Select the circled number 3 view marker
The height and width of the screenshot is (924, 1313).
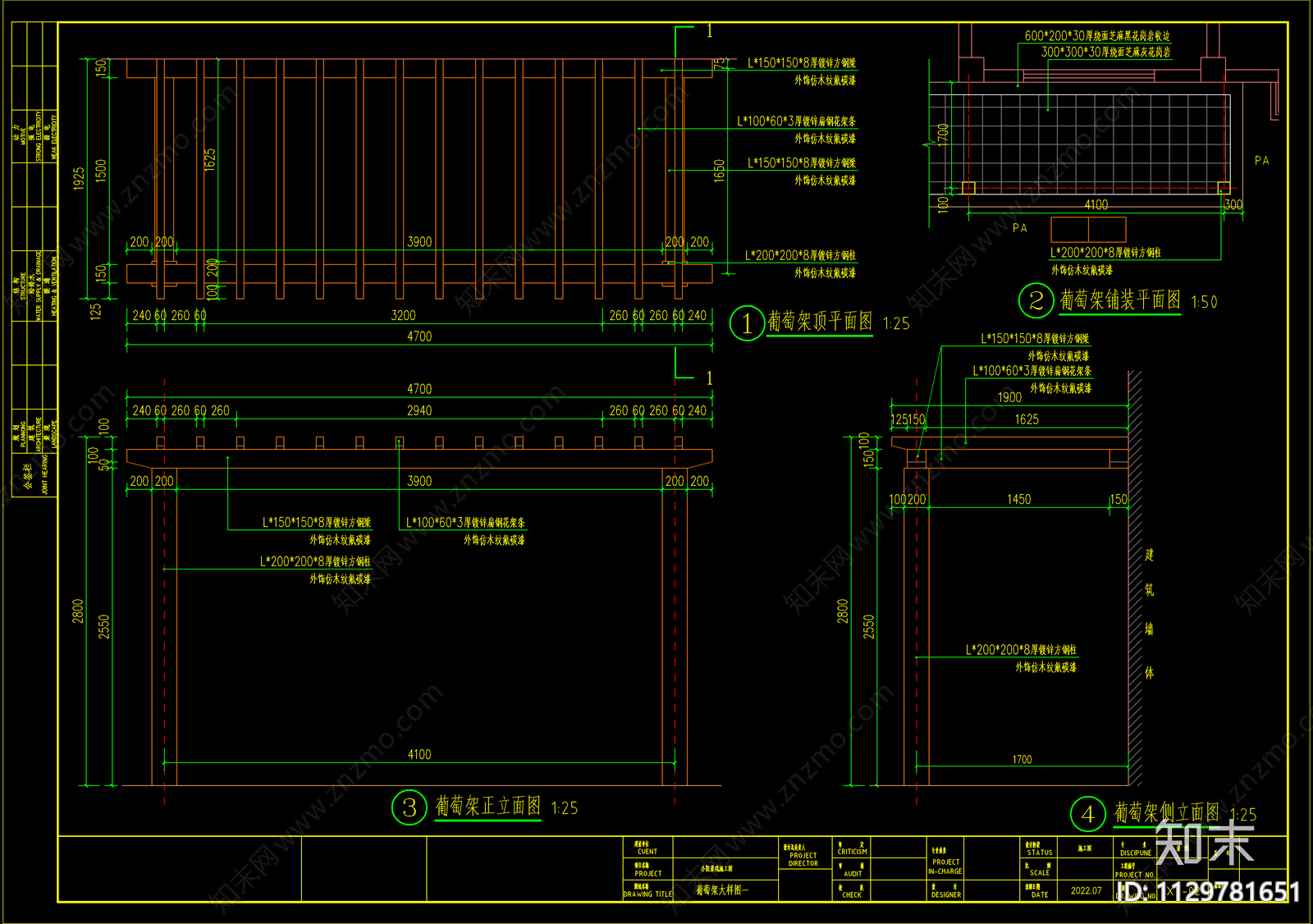409,807
